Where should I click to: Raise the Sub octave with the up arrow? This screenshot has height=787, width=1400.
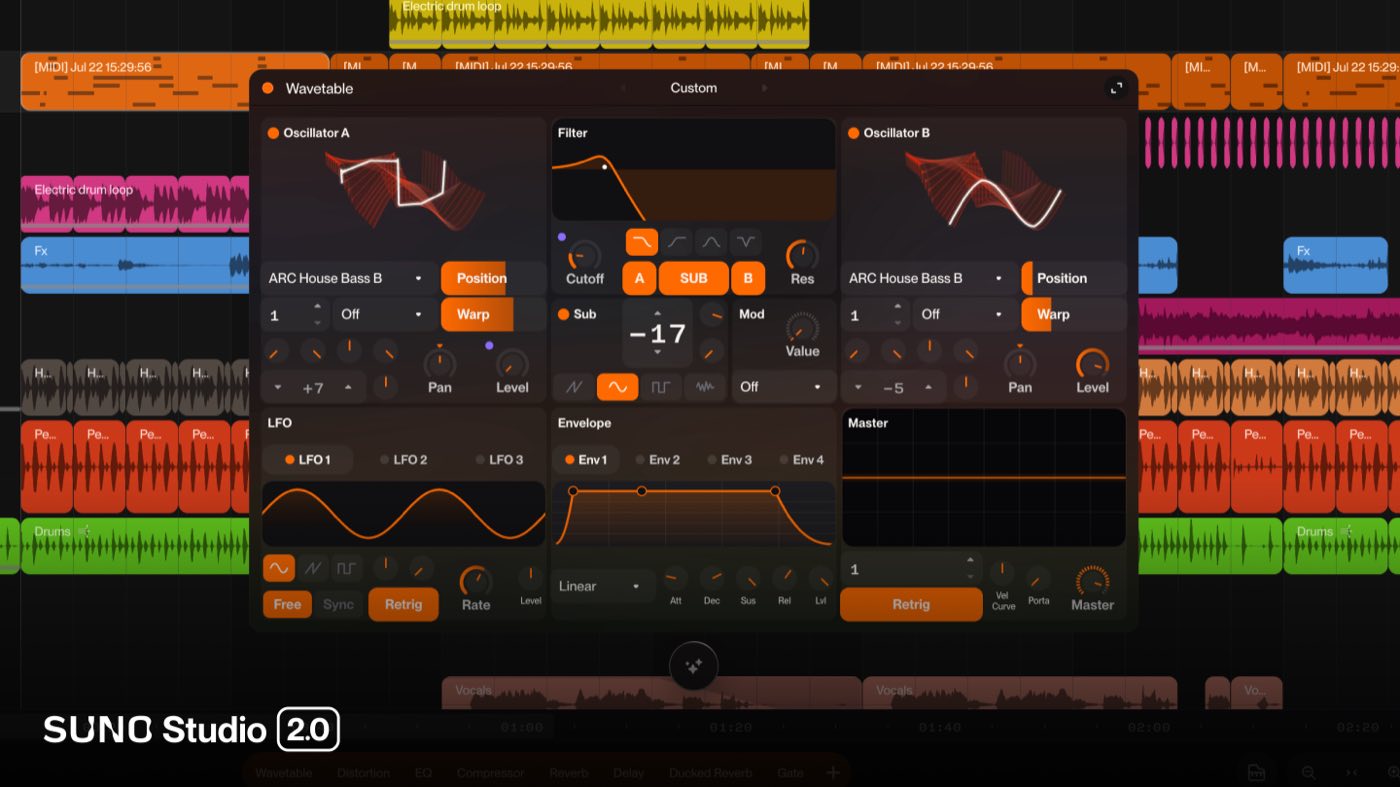click(657, 314)
